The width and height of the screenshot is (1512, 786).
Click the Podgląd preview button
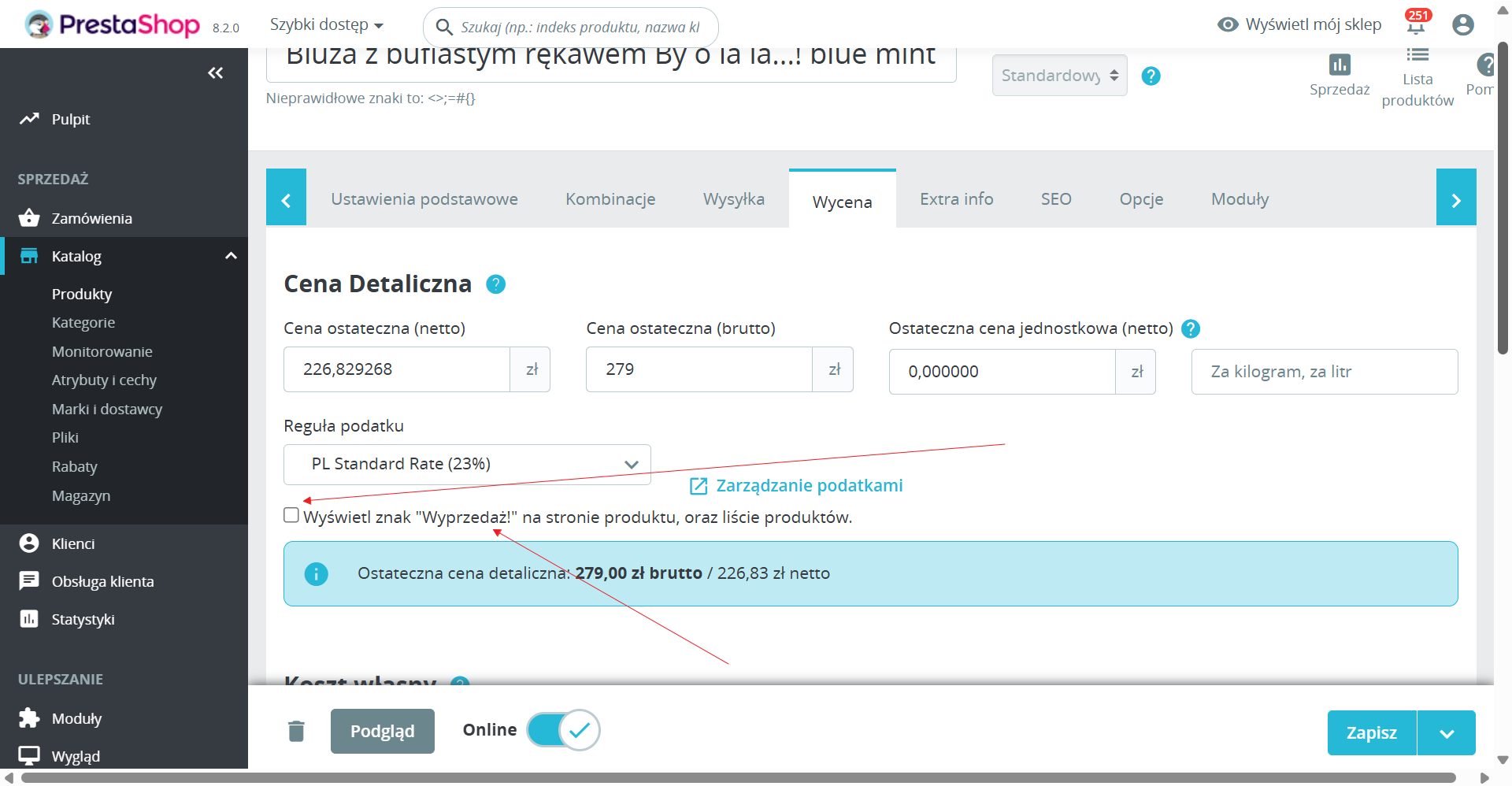tap(383, 731)
